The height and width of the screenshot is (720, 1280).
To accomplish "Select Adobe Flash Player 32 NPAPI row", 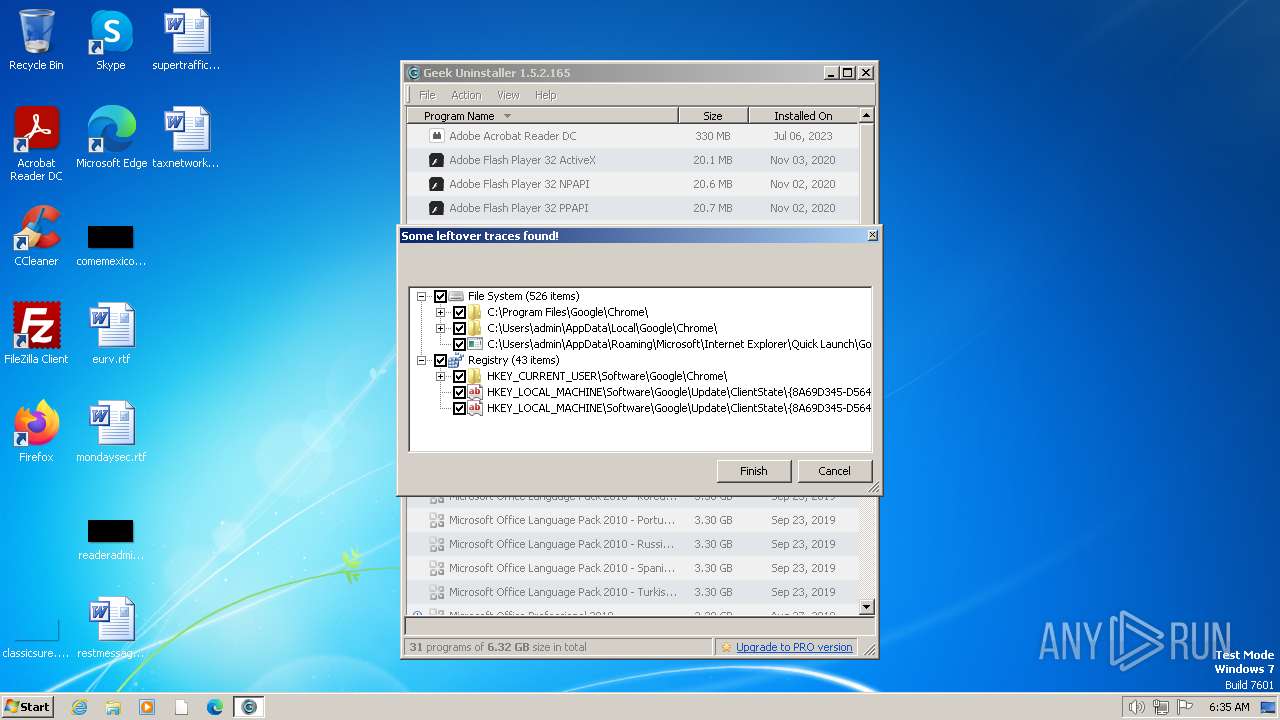I will pos(632,184).
